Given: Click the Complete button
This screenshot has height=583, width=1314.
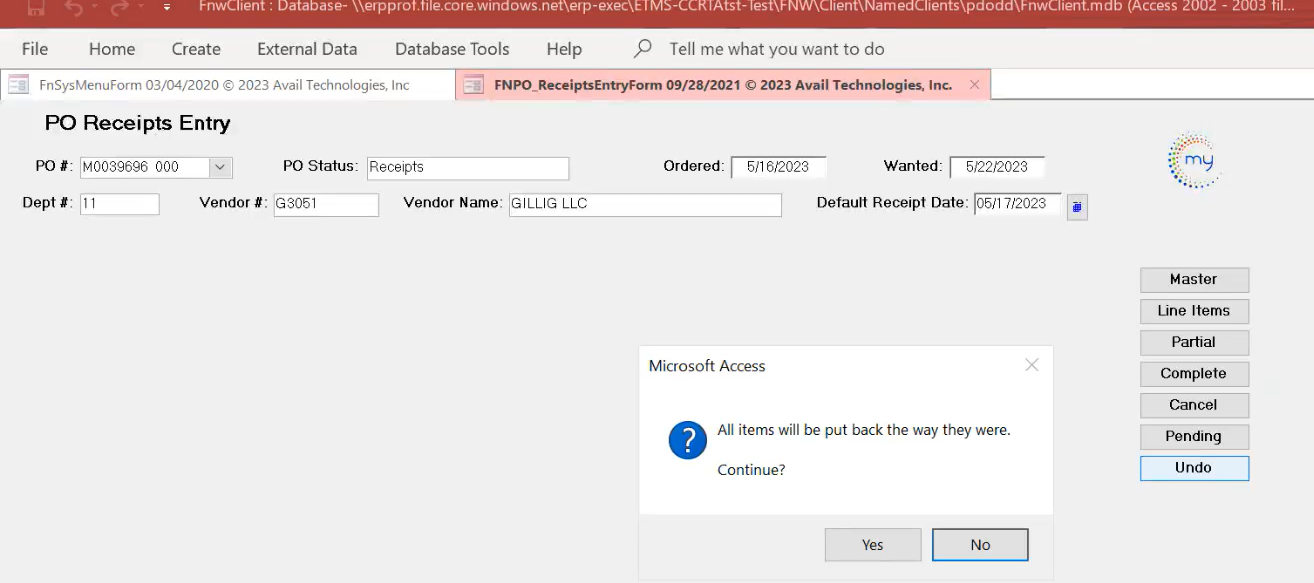Looking at the screenshot, I should pos(1194,374).
